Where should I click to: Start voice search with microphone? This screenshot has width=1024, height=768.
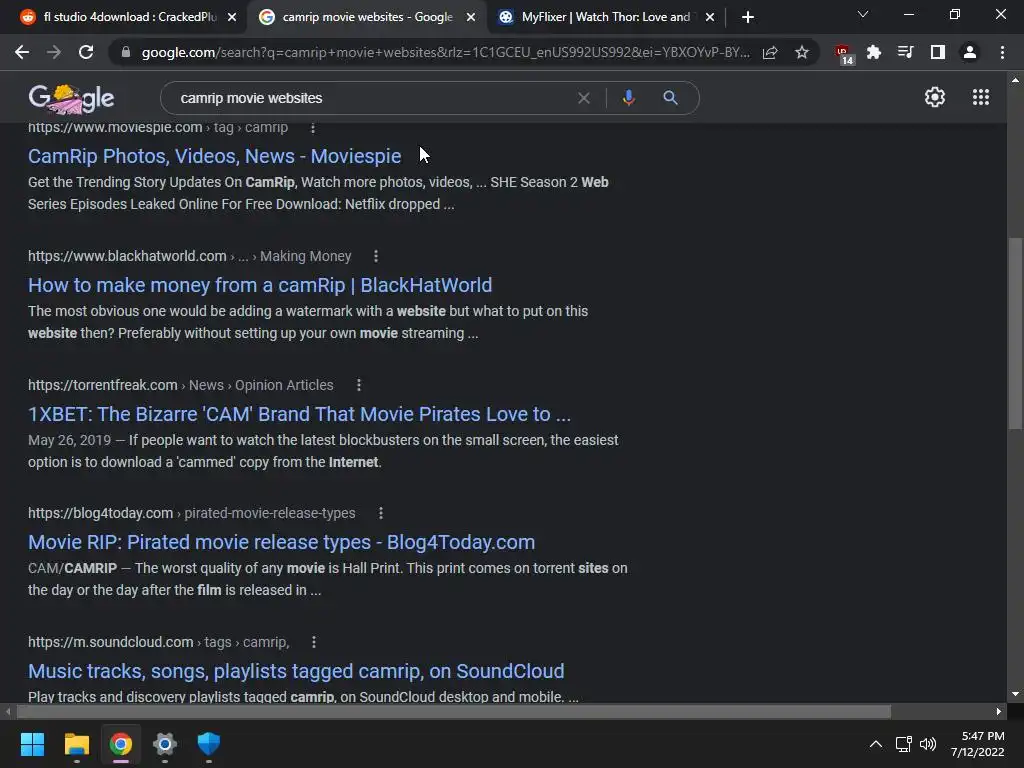pos(628,98)
